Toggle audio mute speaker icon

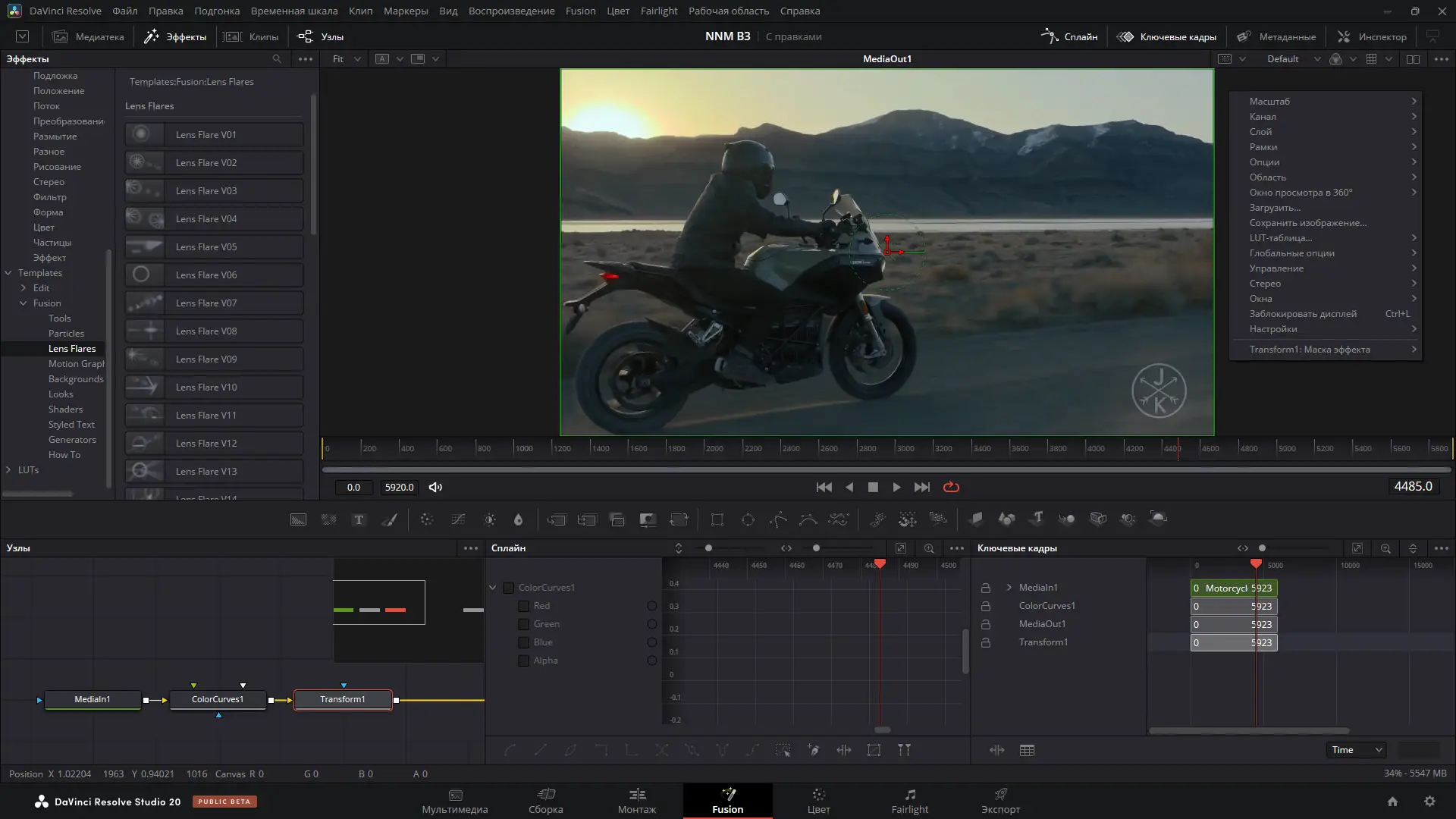[x=435, y=488]
